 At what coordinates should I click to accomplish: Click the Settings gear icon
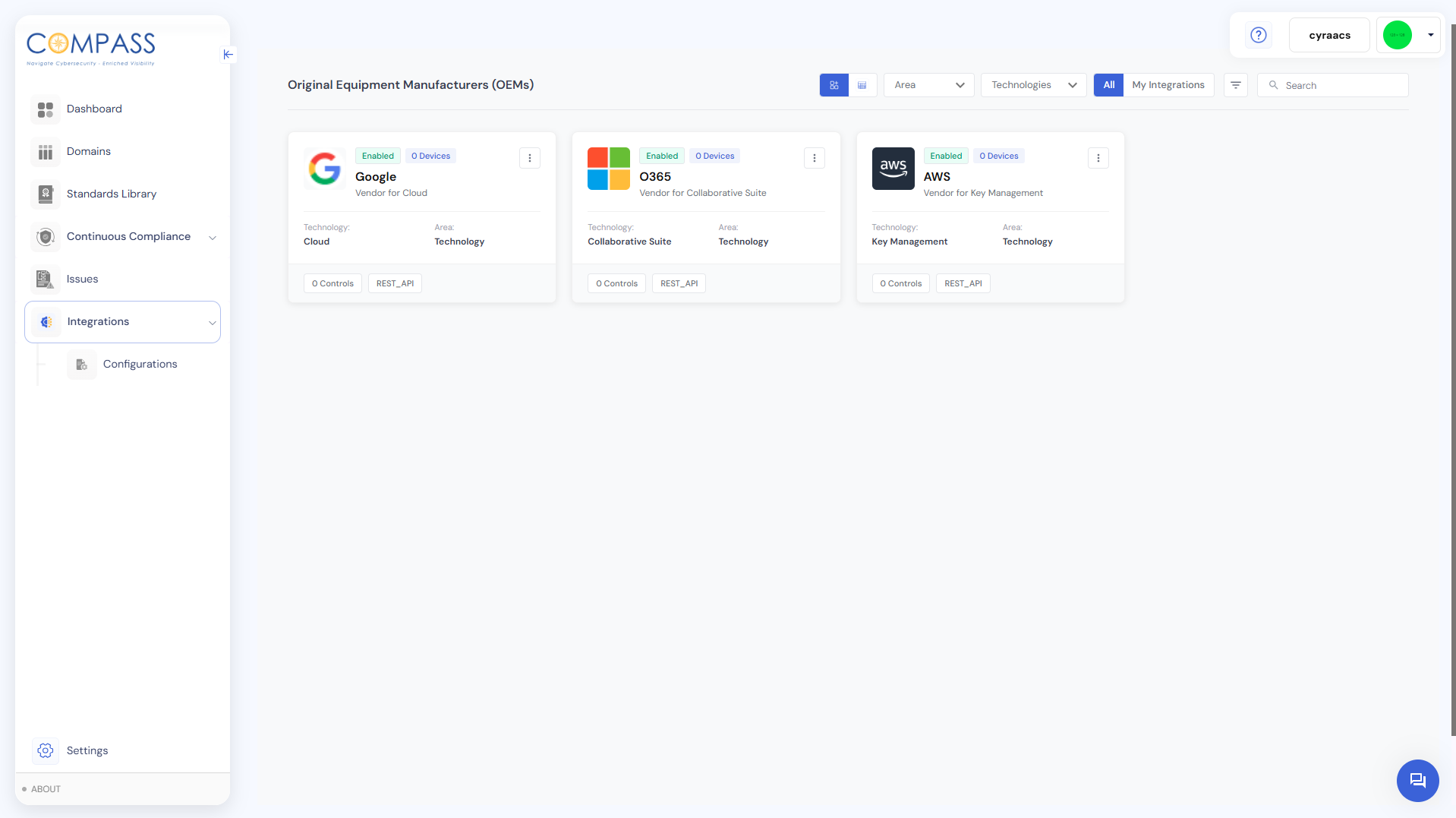[46, 750]
